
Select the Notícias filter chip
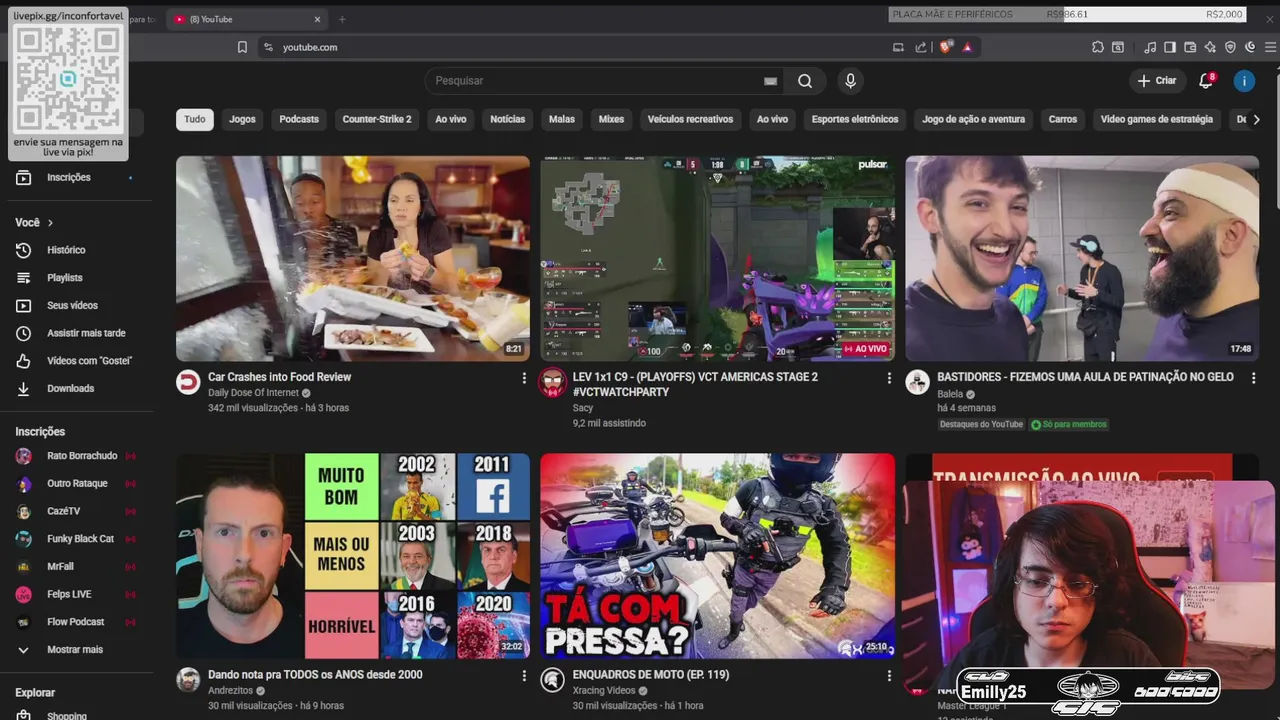coord(507,119)
